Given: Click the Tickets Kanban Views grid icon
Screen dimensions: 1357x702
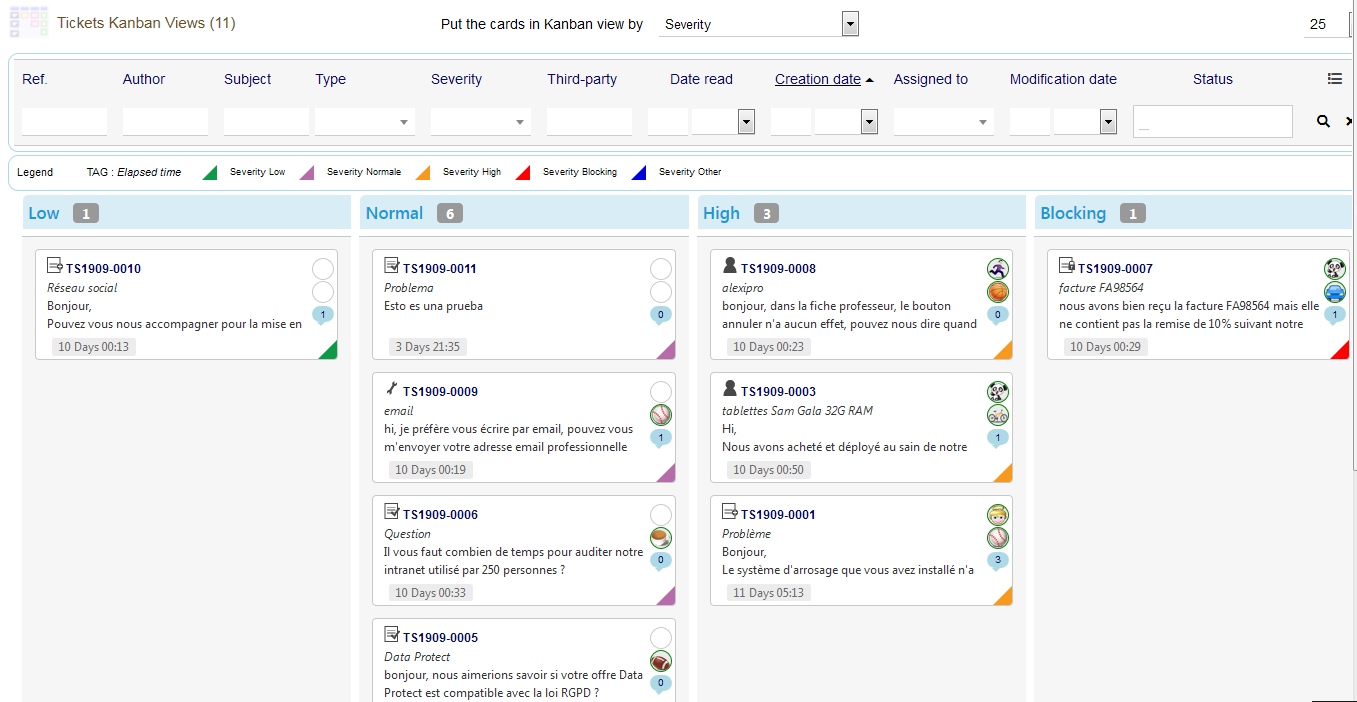Looking at the screenshot, I should [28, 22].
